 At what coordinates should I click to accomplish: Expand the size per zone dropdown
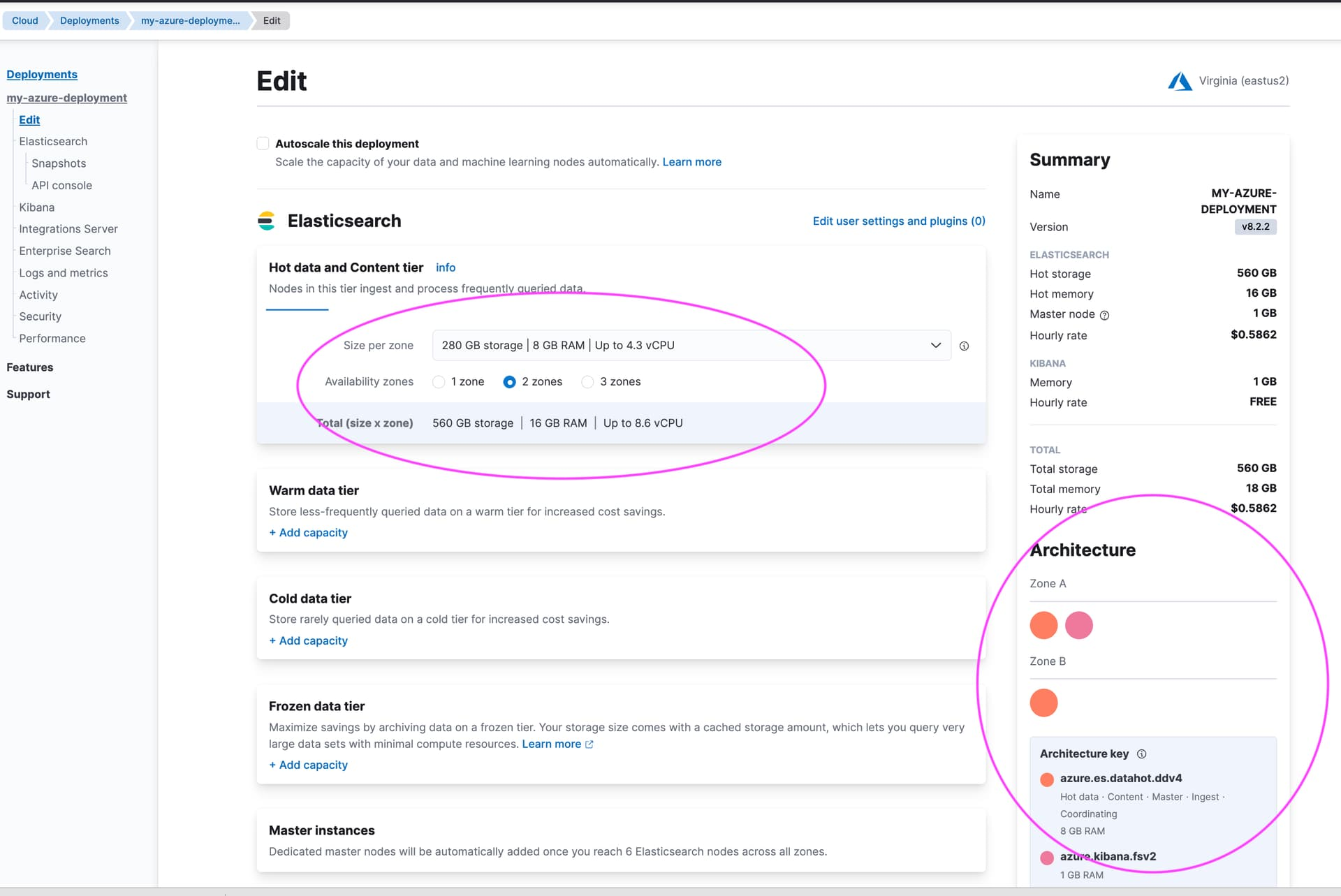click(934, 345)
